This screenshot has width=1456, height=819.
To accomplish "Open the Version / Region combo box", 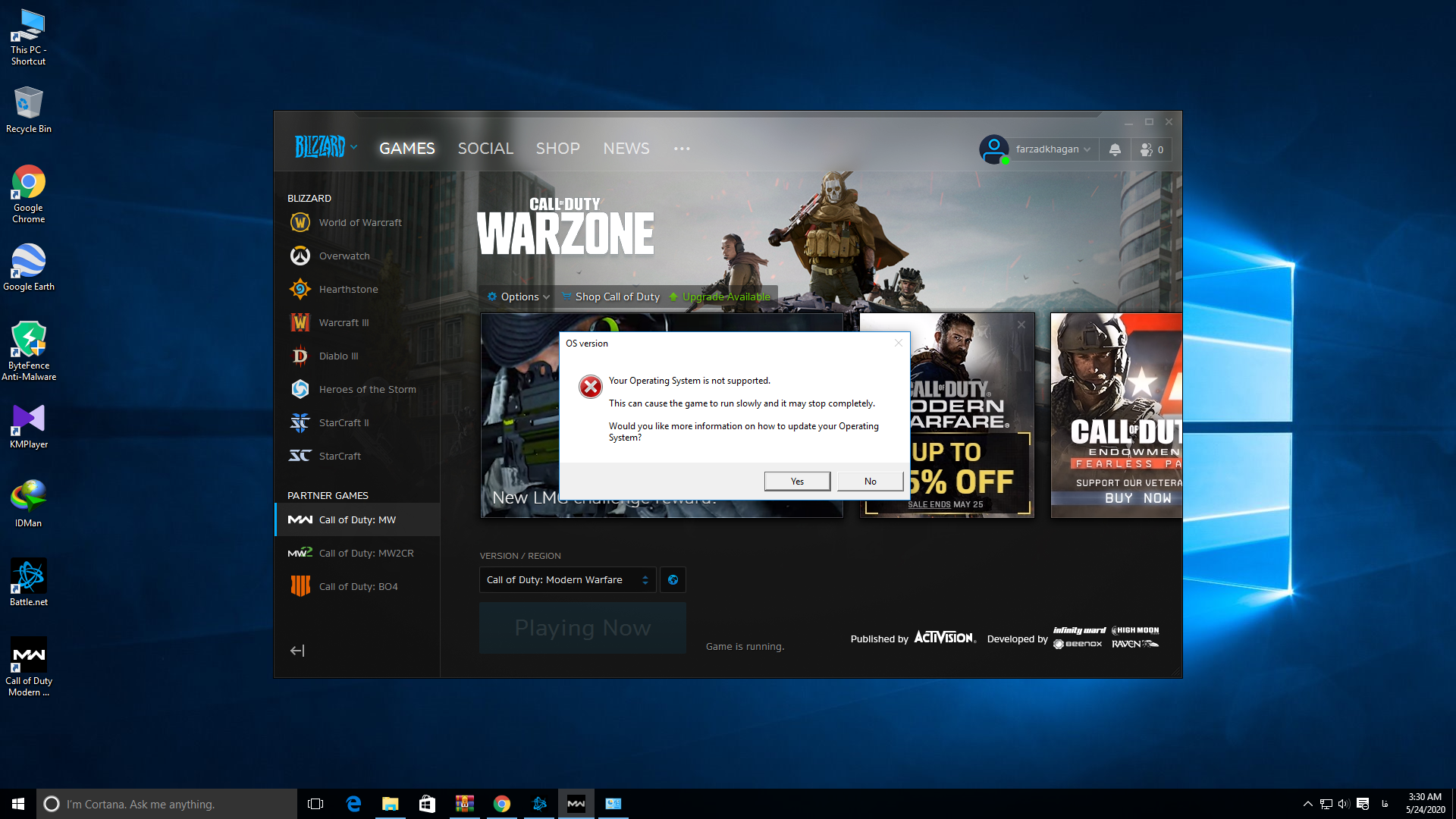I will point(567,579).
